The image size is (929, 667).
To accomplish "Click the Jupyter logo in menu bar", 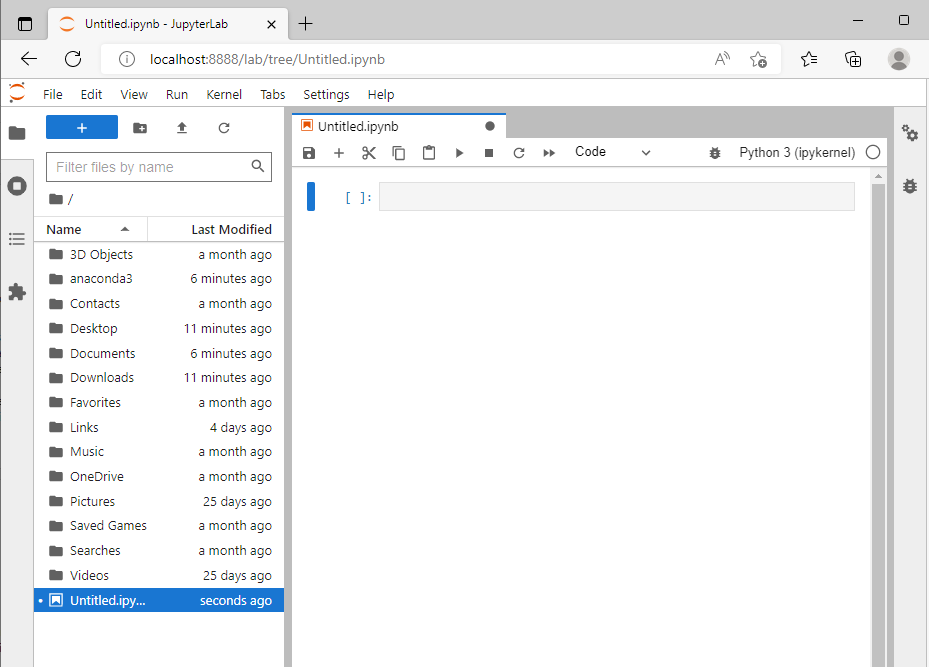I will tap(17, 92).
